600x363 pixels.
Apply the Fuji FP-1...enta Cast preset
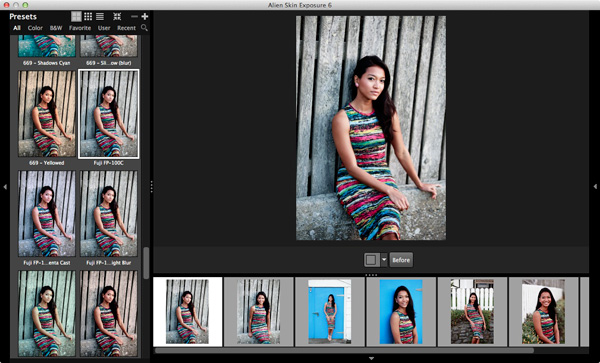(47, 213)
